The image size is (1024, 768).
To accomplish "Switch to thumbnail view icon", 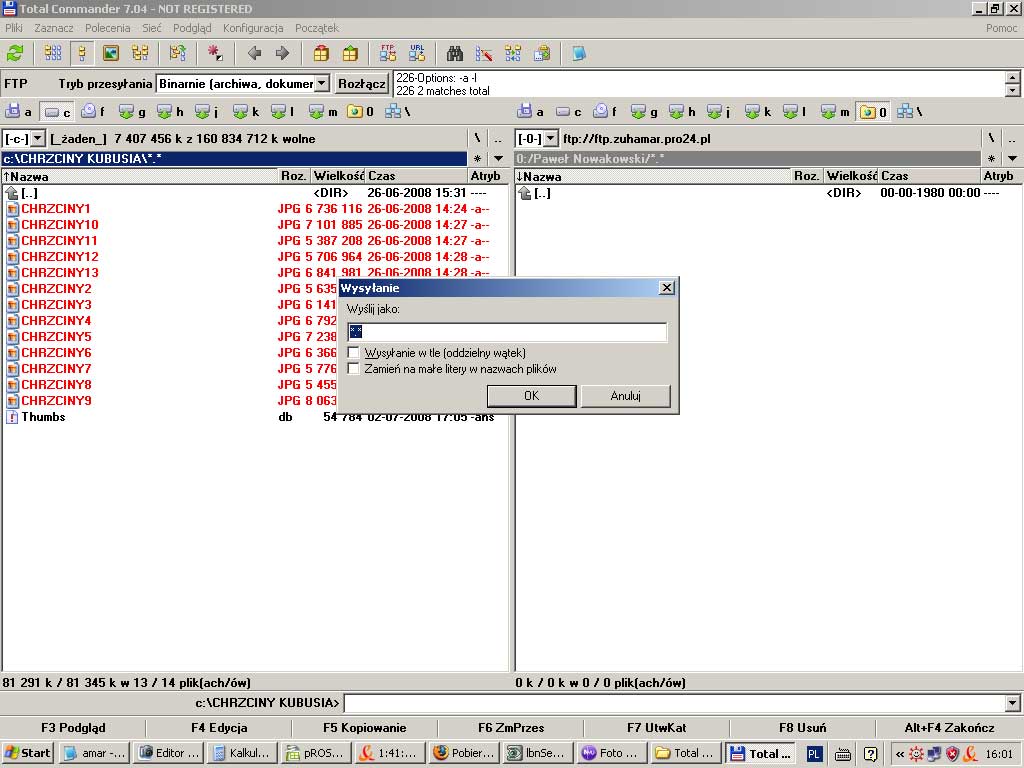I will [111, 53].
